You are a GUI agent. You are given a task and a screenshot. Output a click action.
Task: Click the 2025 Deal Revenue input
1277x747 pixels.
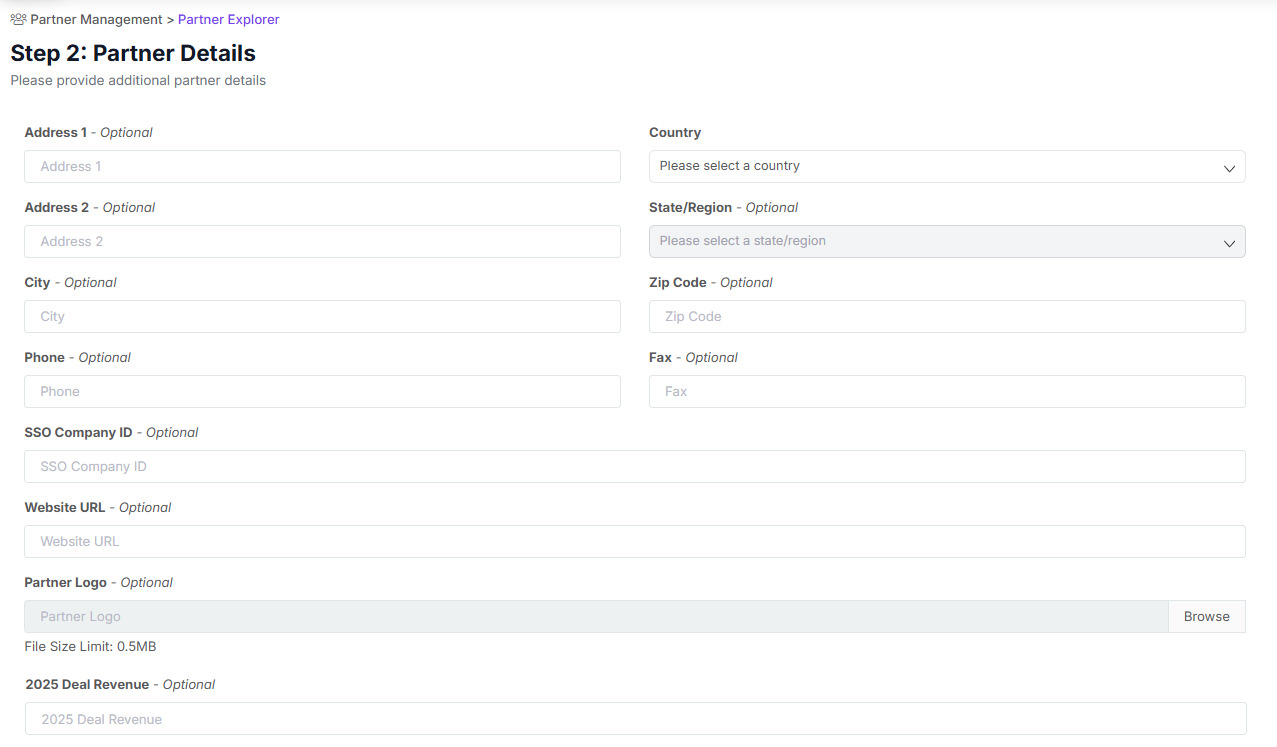634,718
